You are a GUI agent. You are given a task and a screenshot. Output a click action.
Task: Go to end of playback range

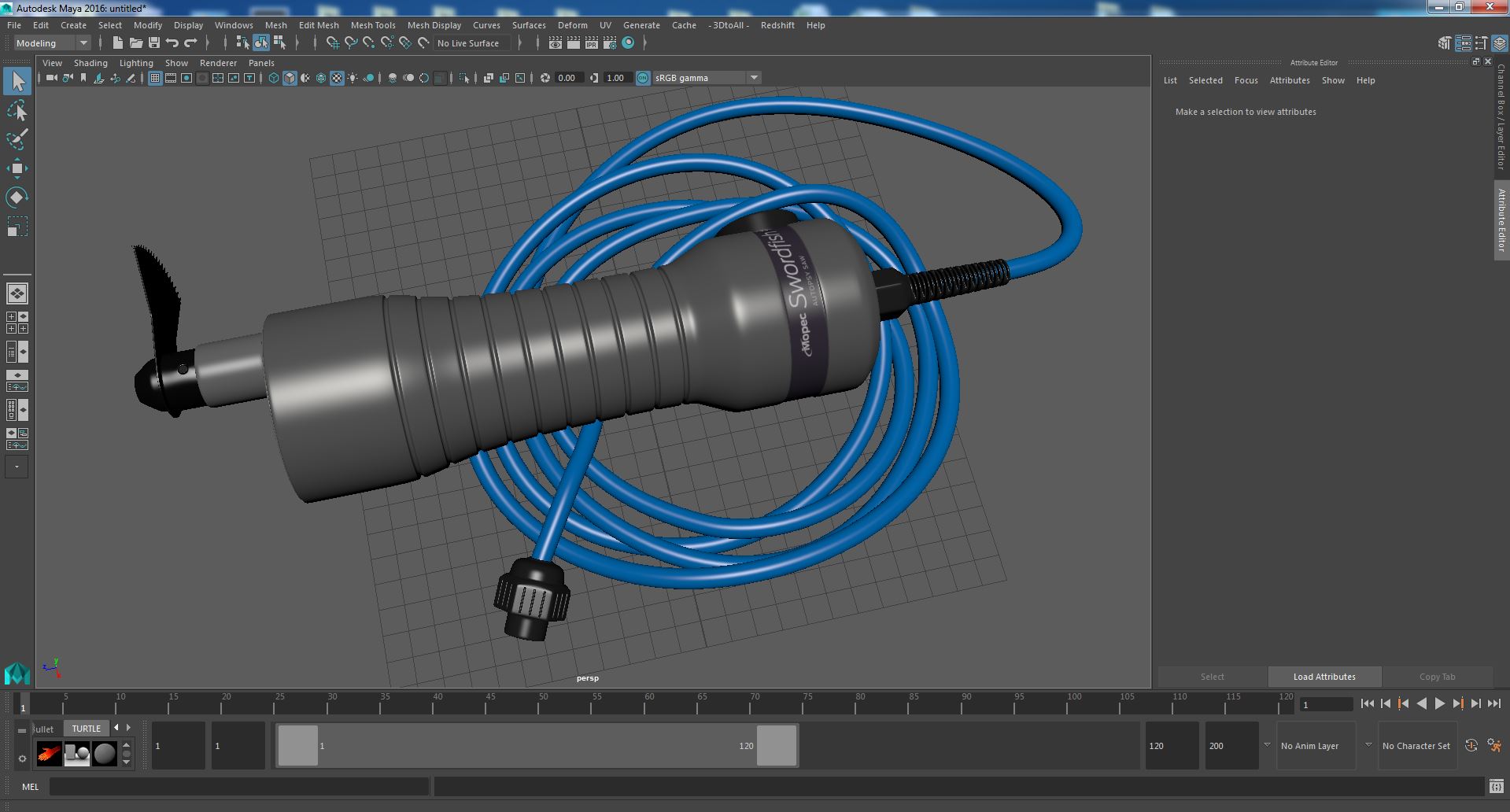tap(1494, 704)
